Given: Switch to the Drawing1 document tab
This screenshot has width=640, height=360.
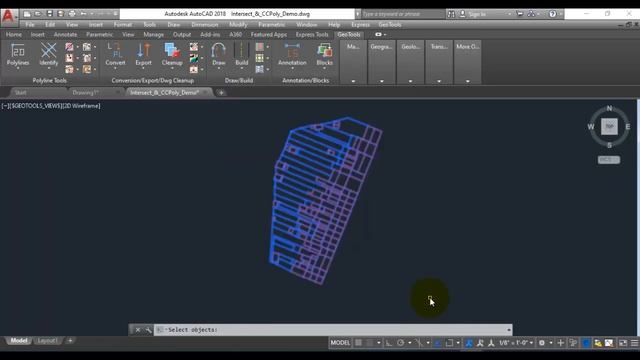Looking at the screenshot, I should pos(86,93).
